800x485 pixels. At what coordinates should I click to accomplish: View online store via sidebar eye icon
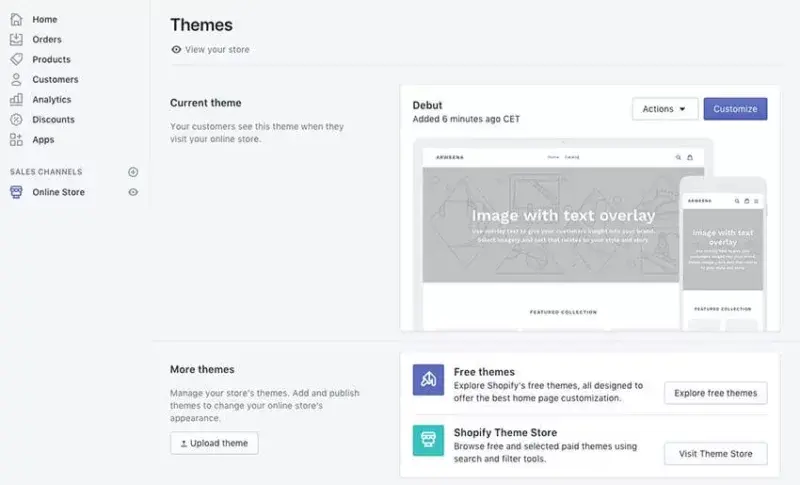(x=133, y=192)
